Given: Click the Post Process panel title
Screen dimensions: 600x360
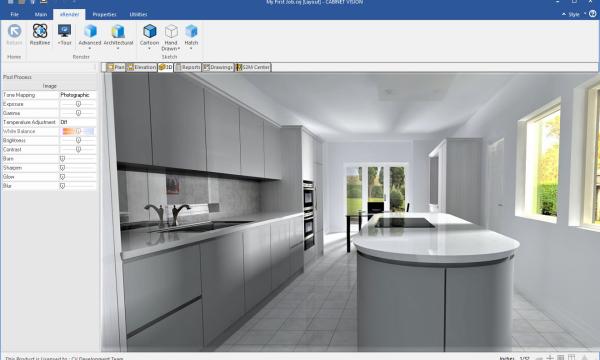Looking at the screenshot, I should (x=17, y=77).
